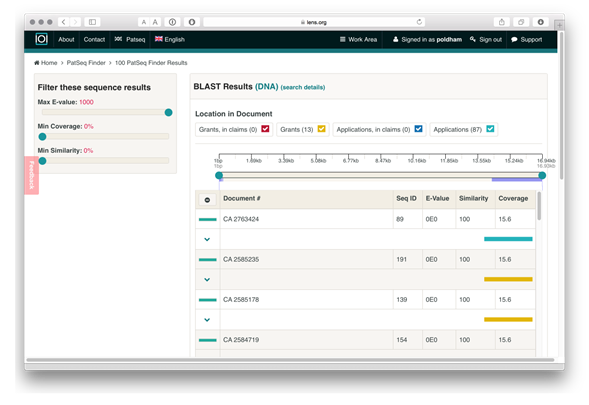The width and height of the screenshot is (589, 405).
Task: Click the Sign out link
Action: click(486, 39)
